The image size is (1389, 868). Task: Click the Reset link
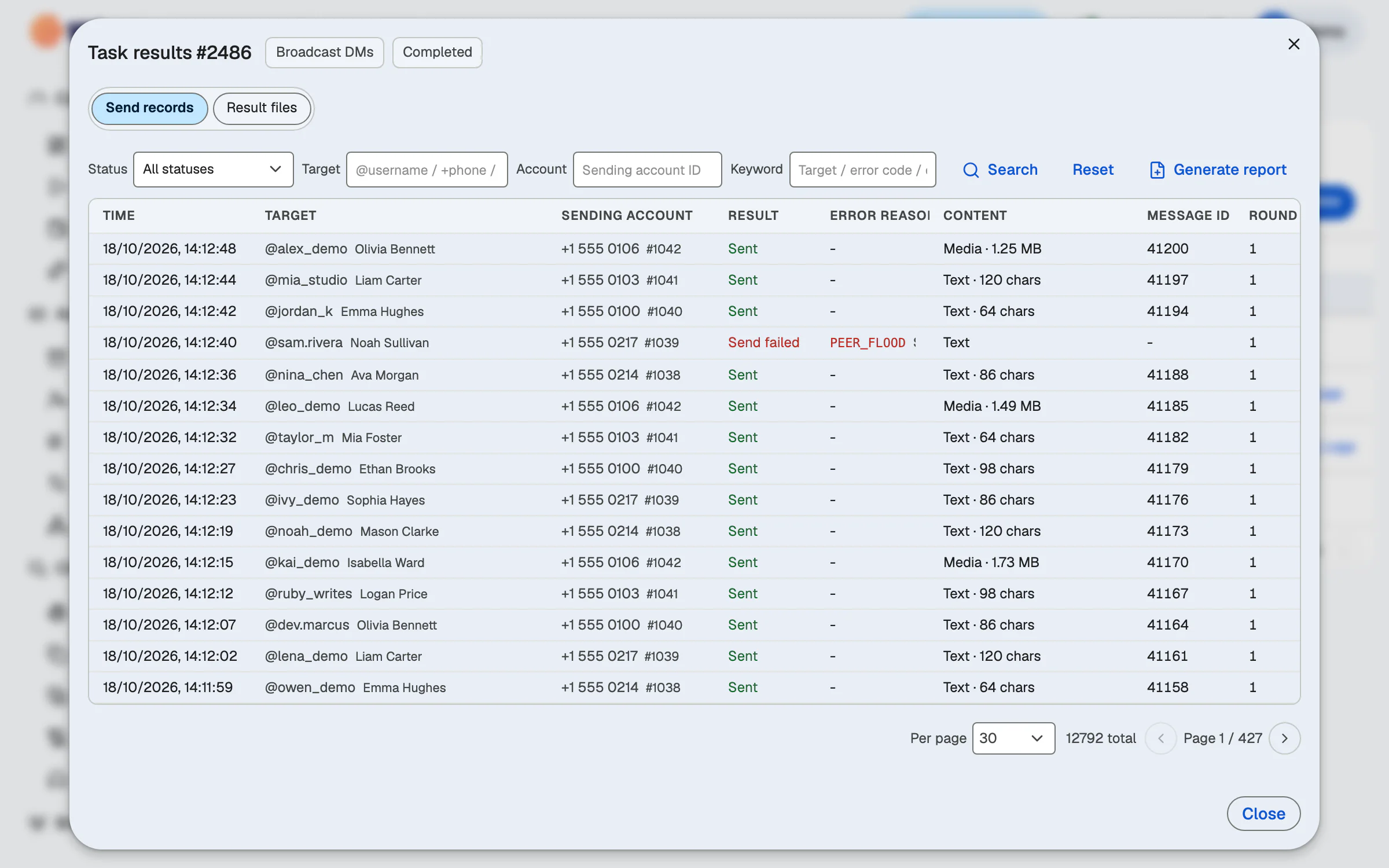[1093, 170]
